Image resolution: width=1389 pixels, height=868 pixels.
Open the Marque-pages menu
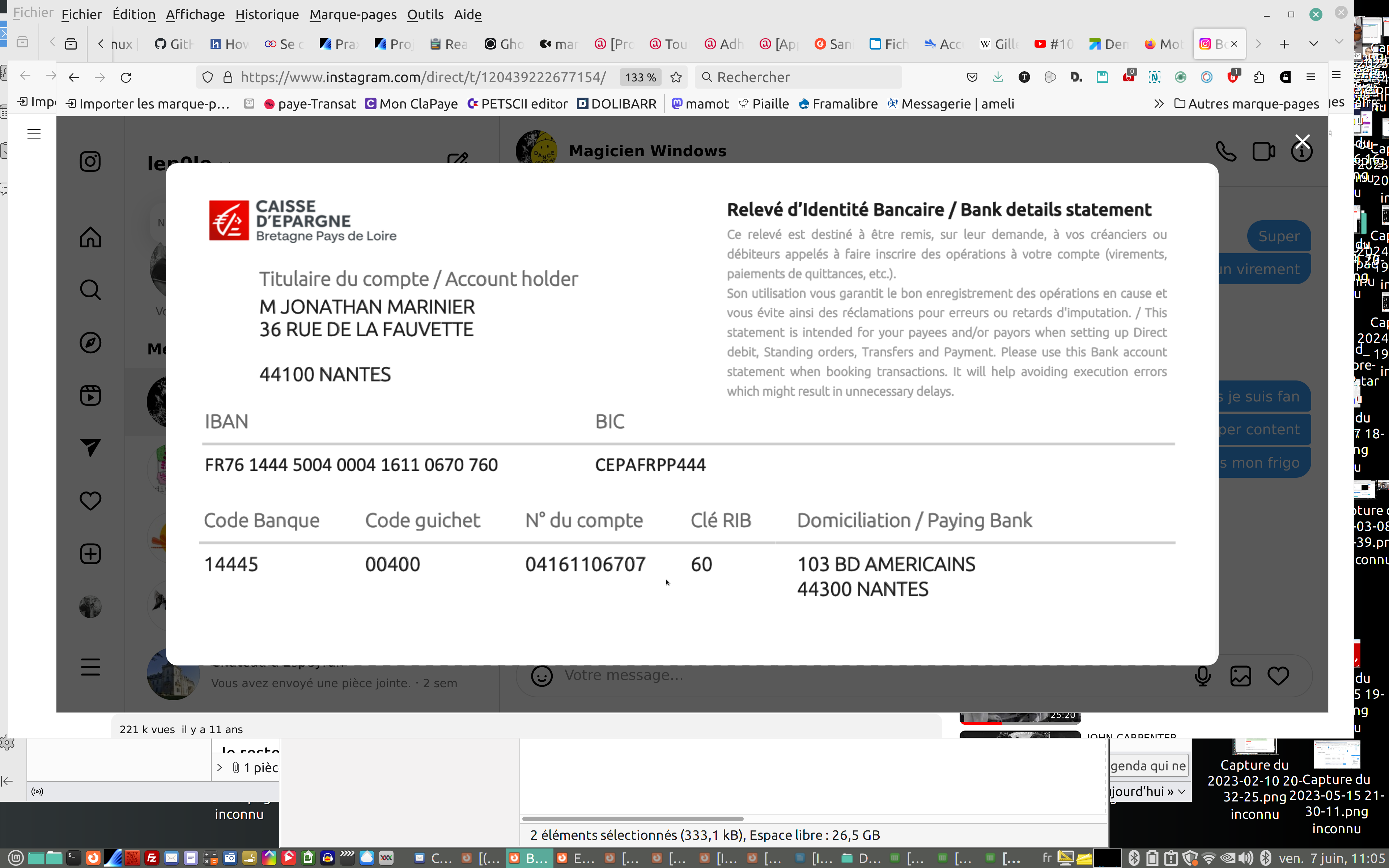pyautogui.click(x=352, y=14)
